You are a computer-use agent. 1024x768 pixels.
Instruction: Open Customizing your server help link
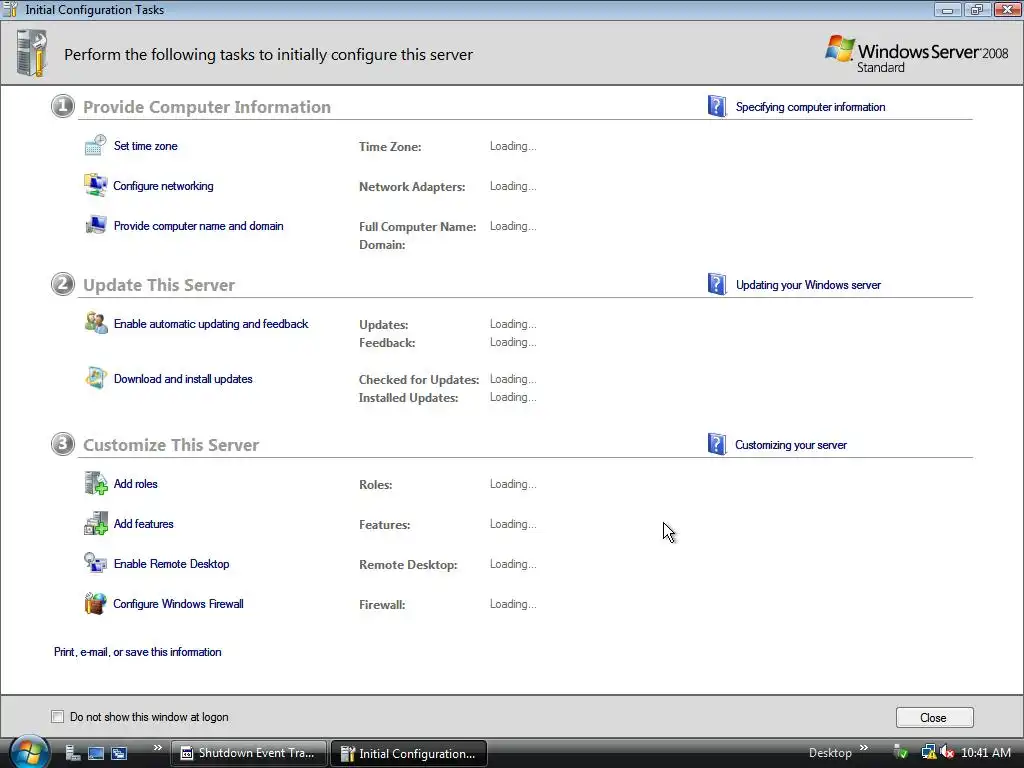[791, 445]
